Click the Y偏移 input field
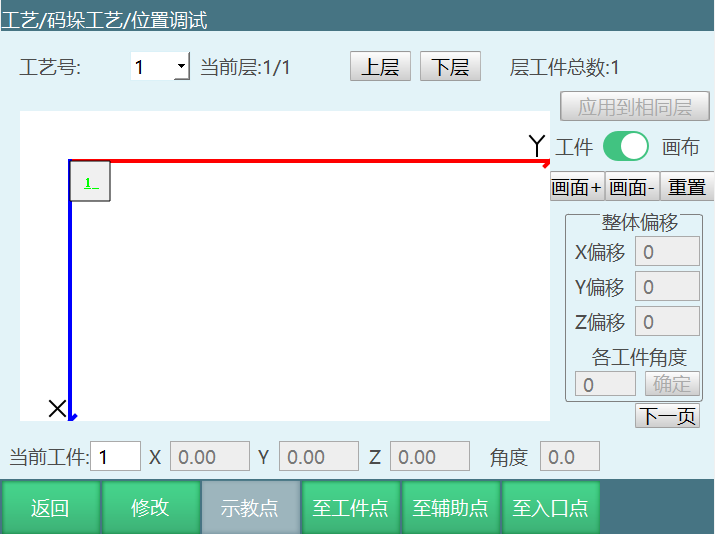Image resolution: width=715 pixels, height=534 pixels. (x=667, y=287)
